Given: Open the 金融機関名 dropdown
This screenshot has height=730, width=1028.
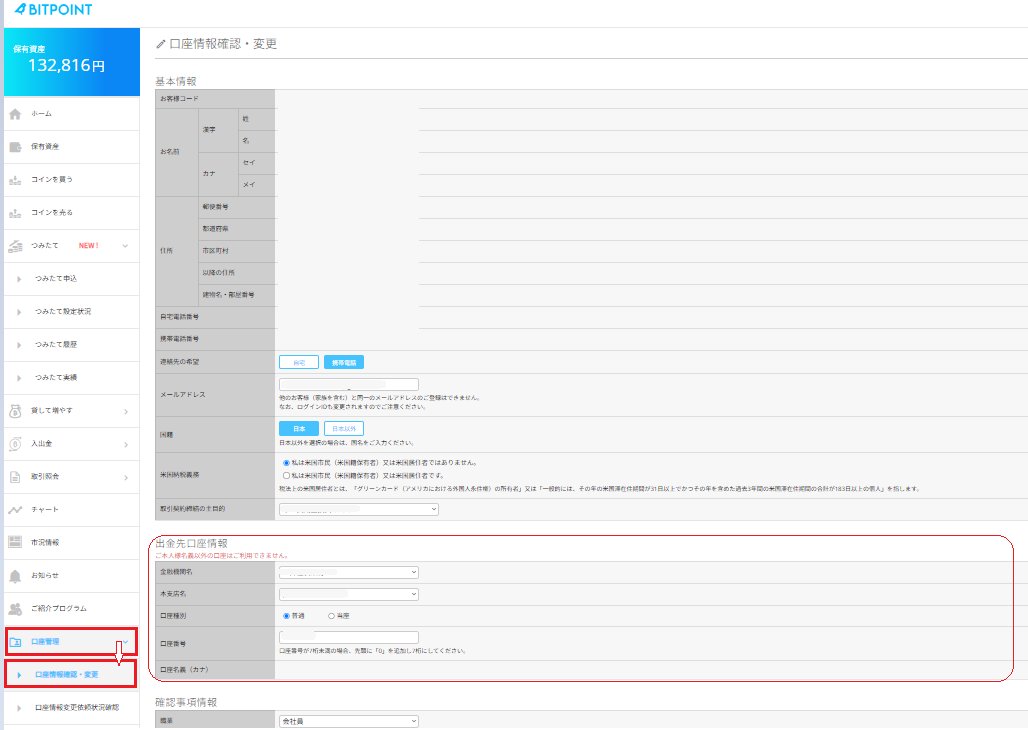Looking at the screenshot, I should 349,573.
